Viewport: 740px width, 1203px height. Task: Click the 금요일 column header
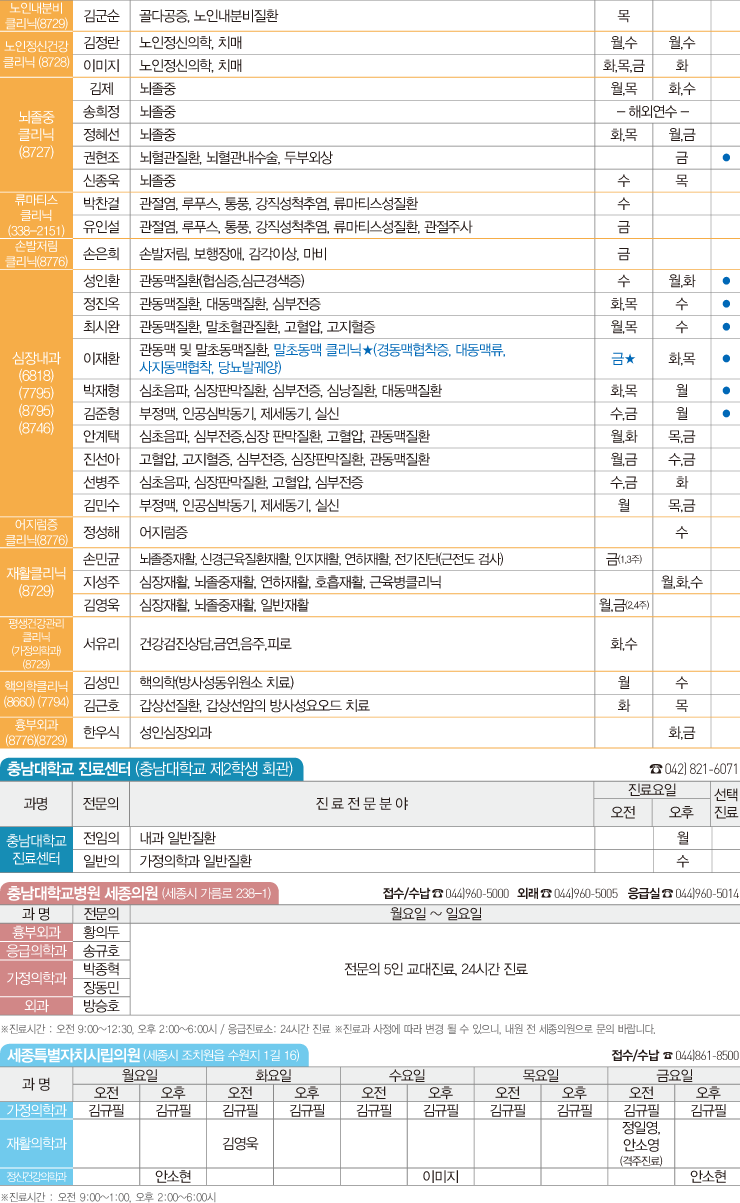point(674,1075)
